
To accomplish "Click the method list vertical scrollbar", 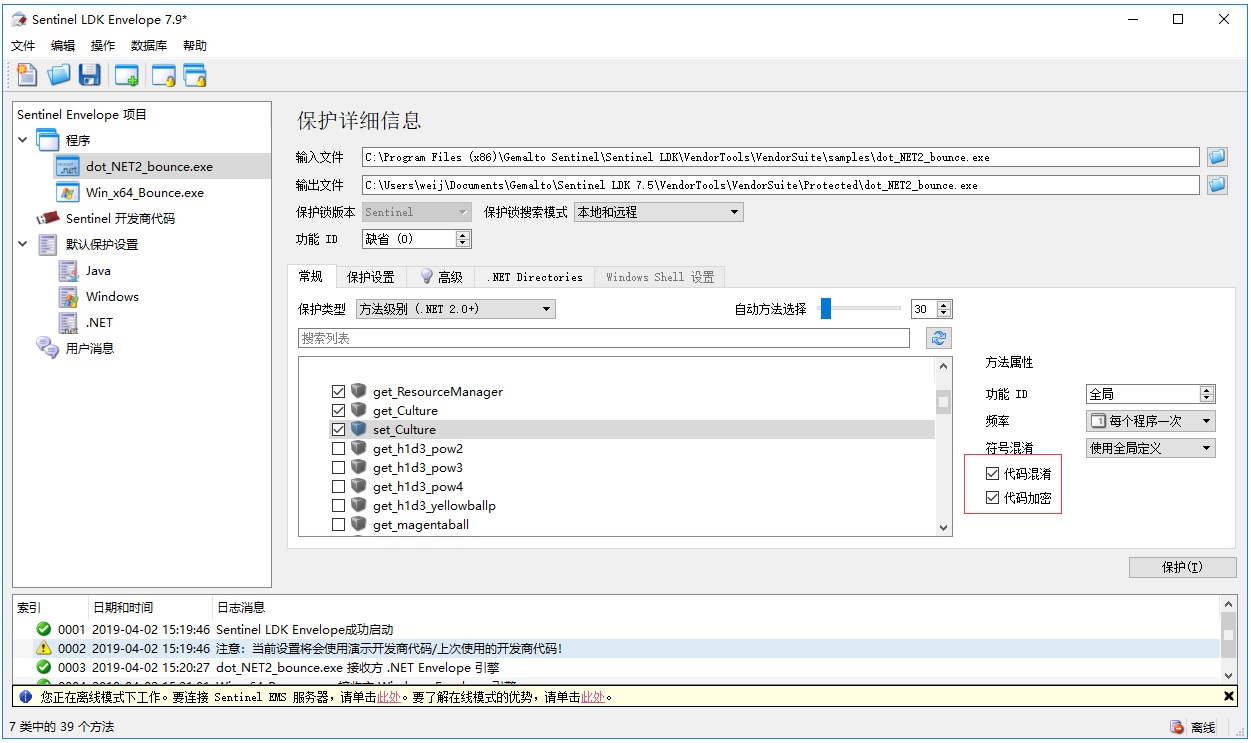I will click(943, 447).
